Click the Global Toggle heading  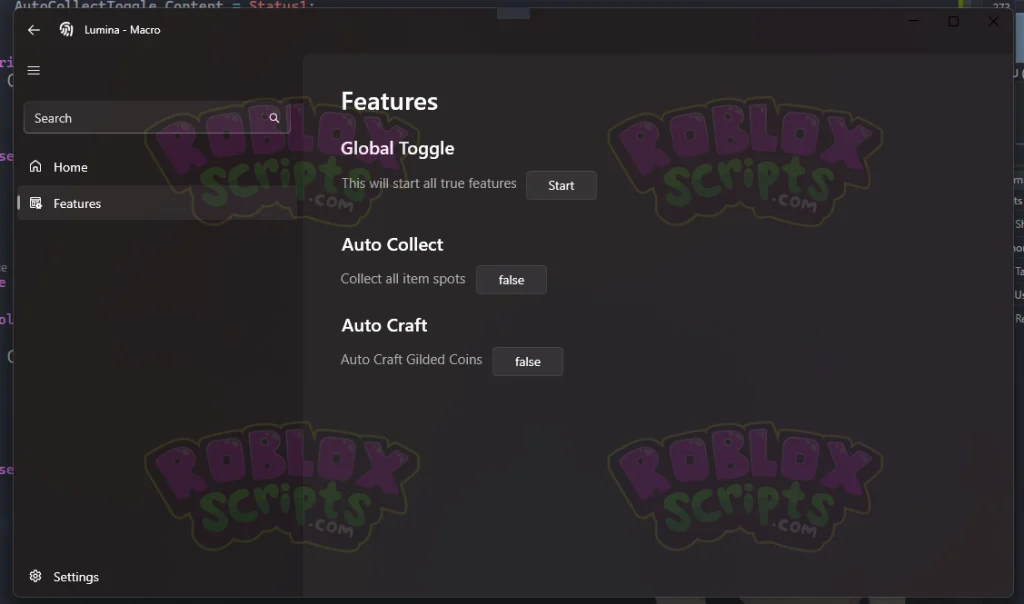[x=397, y=149]
